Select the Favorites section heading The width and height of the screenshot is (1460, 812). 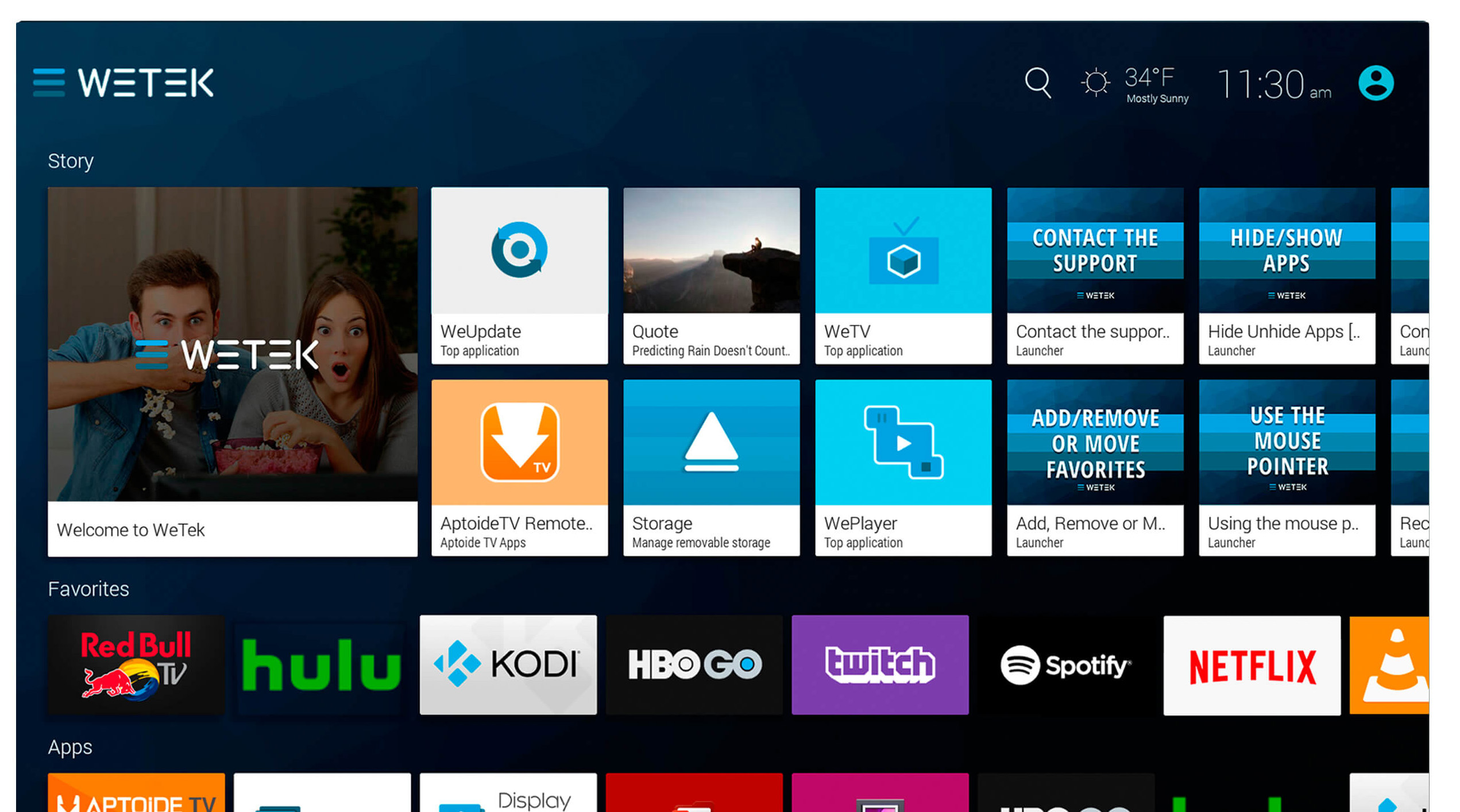click(x=88, y=589)
